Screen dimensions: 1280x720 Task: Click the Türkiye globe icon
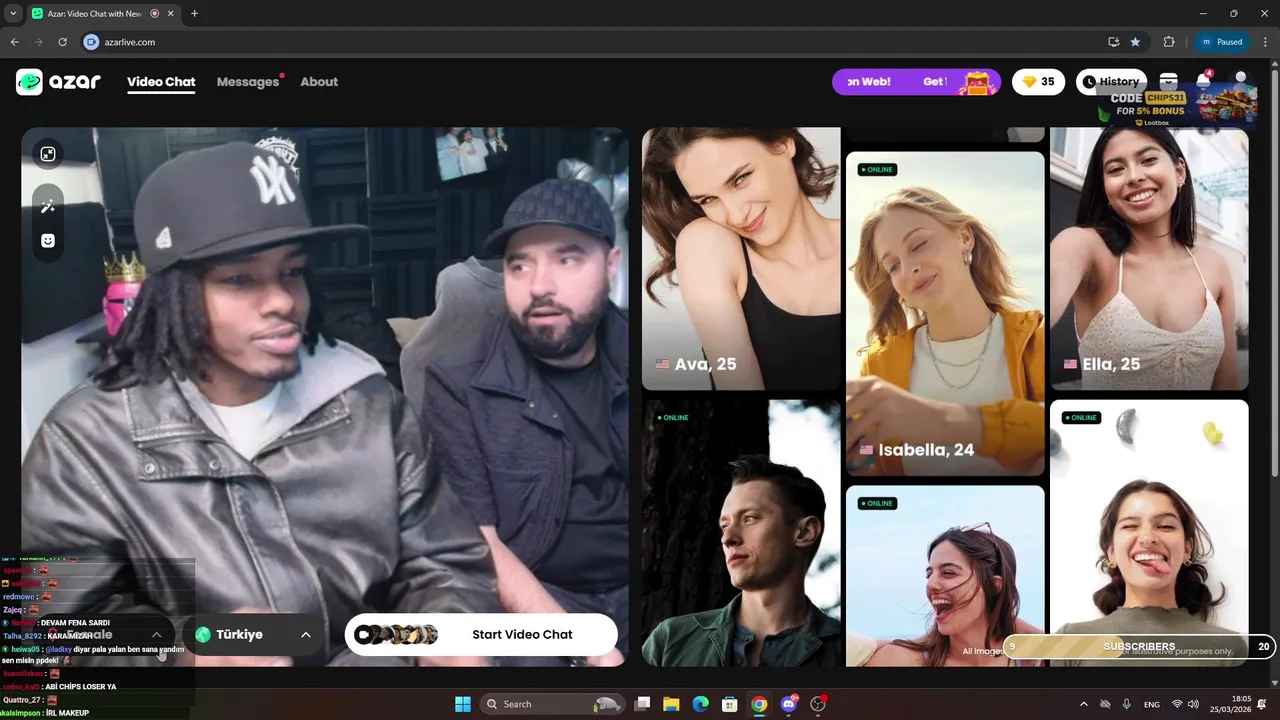(203, 635)
